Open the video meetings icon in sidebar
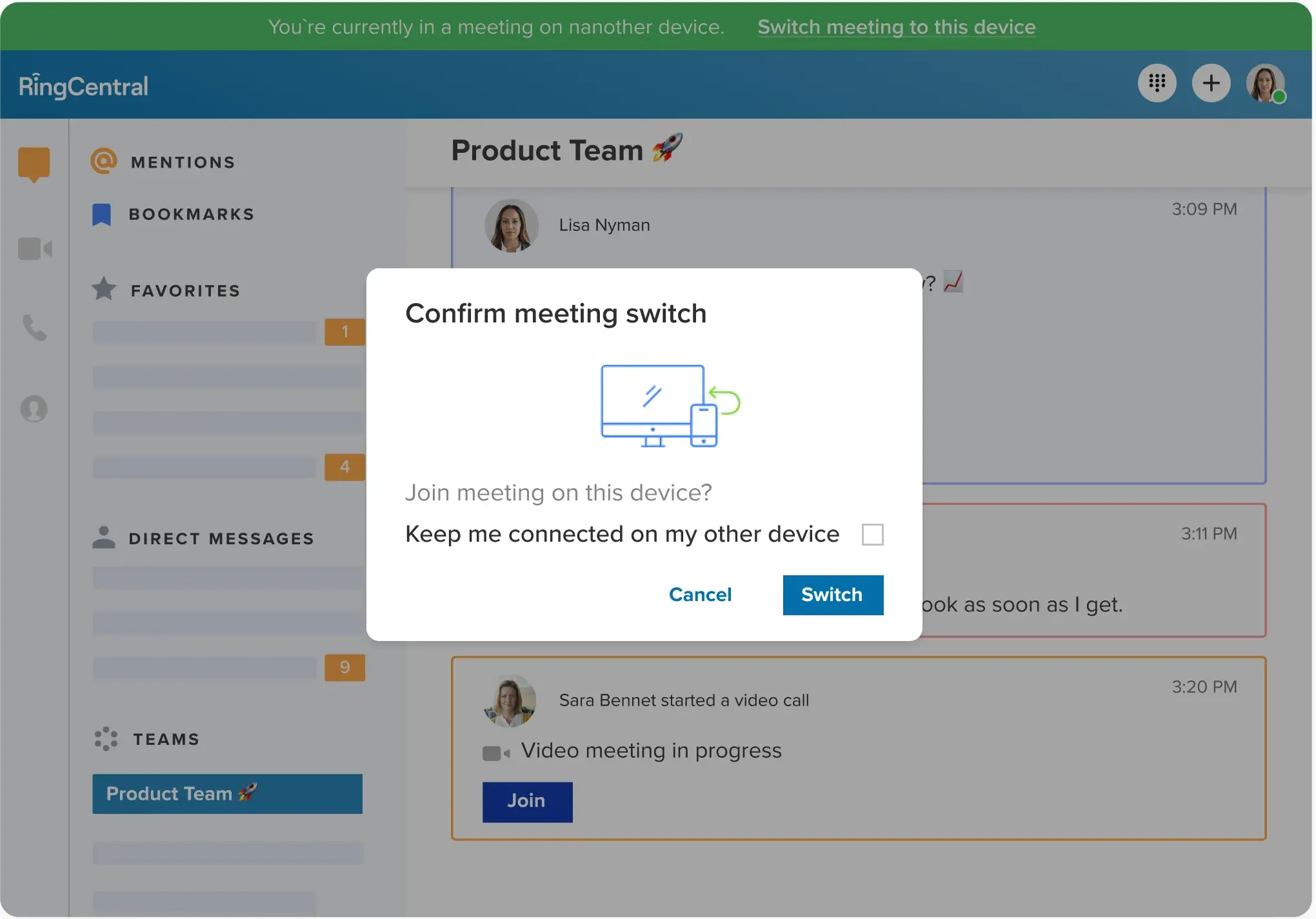Screen dimensions: 1316x919 coord(35,250)
